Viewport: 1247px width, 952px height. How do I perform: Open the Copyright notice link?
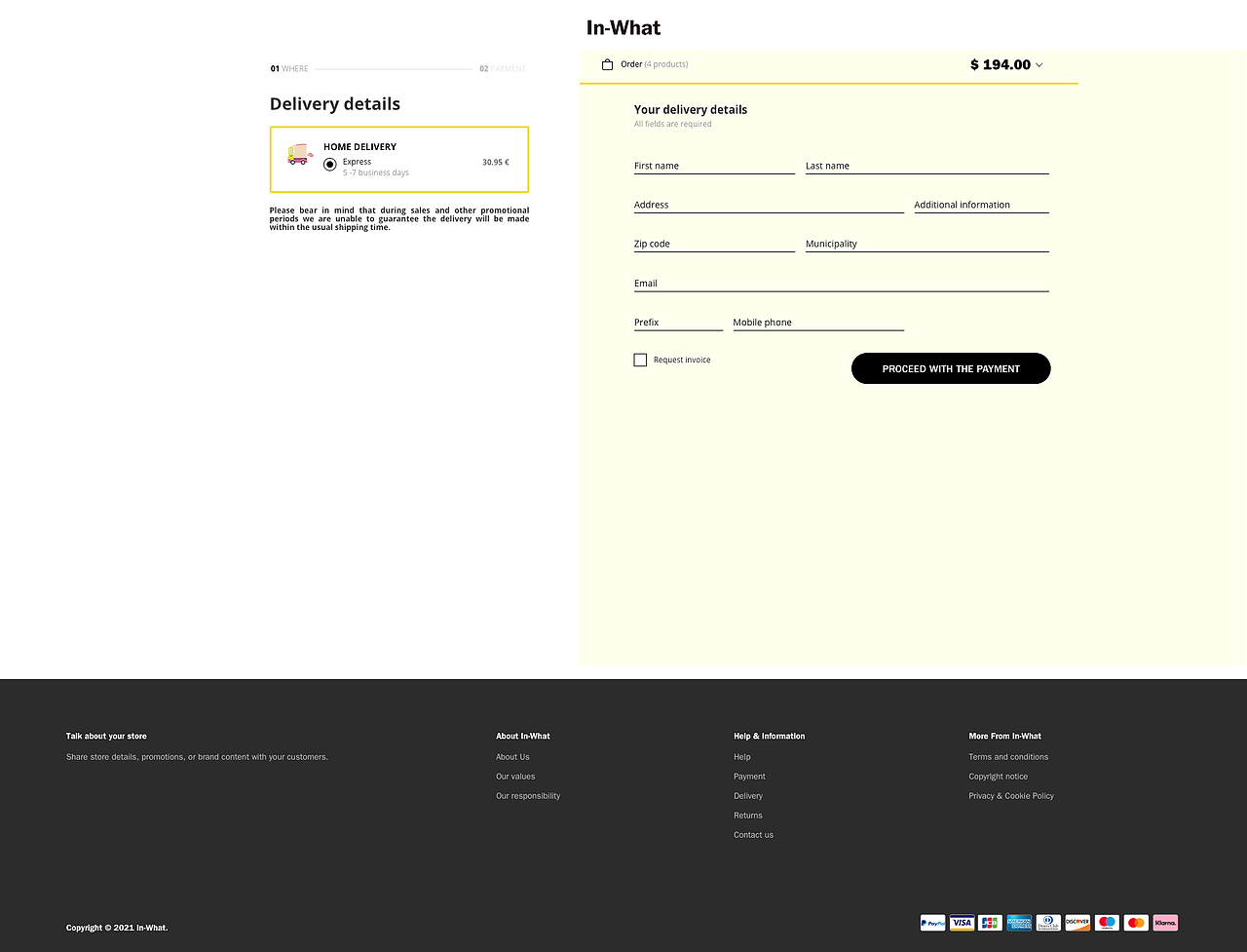(998, 777)
